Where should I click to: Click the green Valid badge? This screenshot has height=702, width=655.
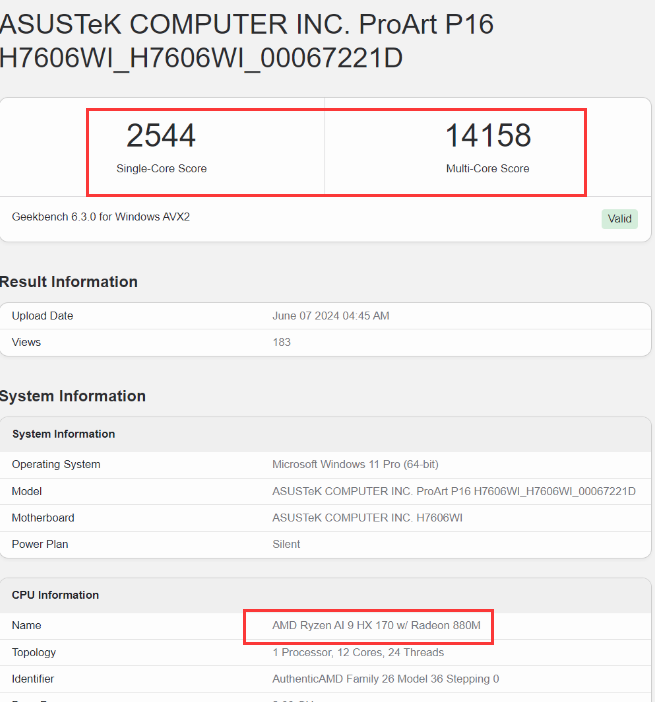pyautogui.click(x=619, y=219)
